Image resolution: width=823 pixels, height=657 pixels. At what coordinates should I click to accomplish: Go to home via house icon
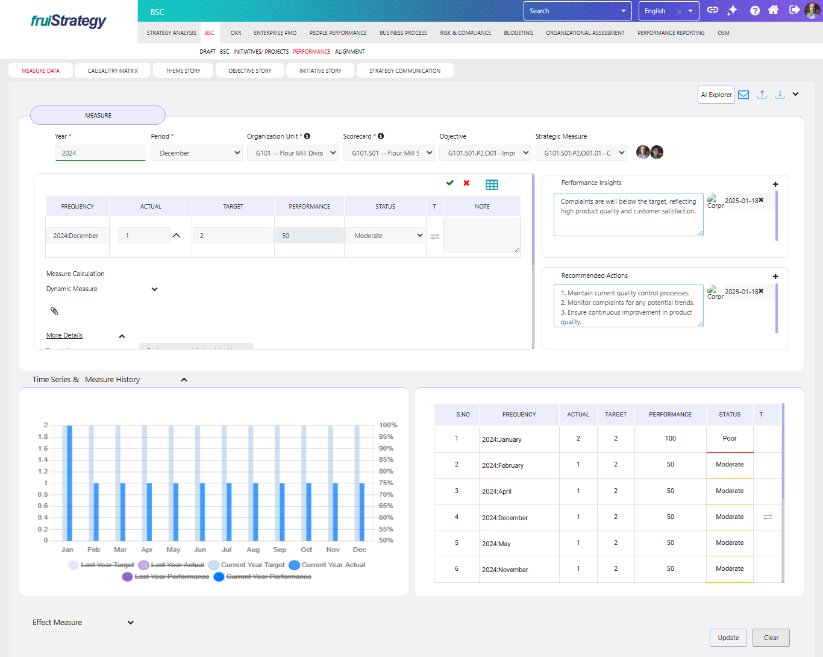pos(773,10)
